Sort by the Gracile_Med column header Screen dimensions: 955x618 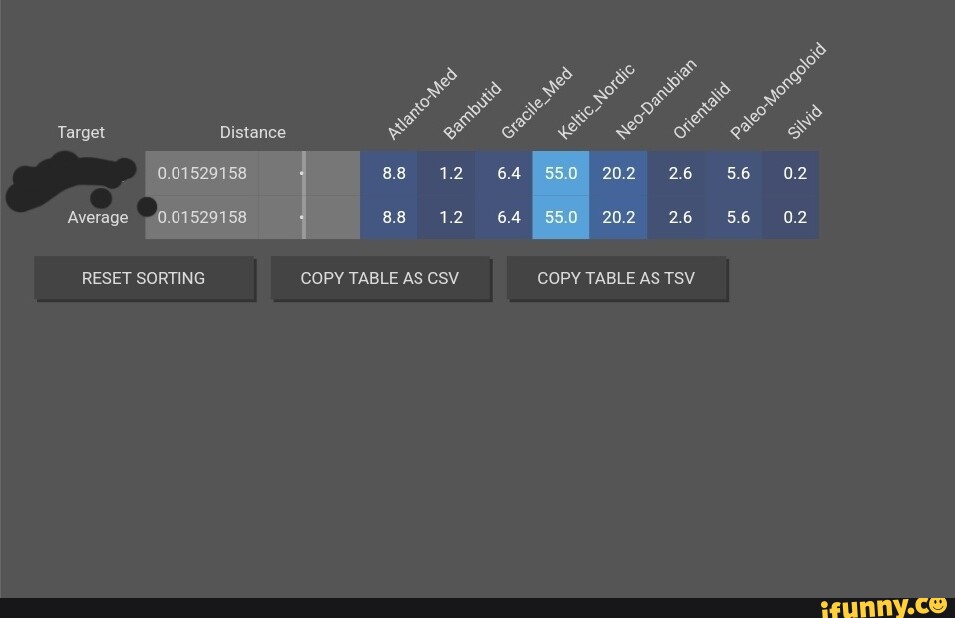click(536, 103)
